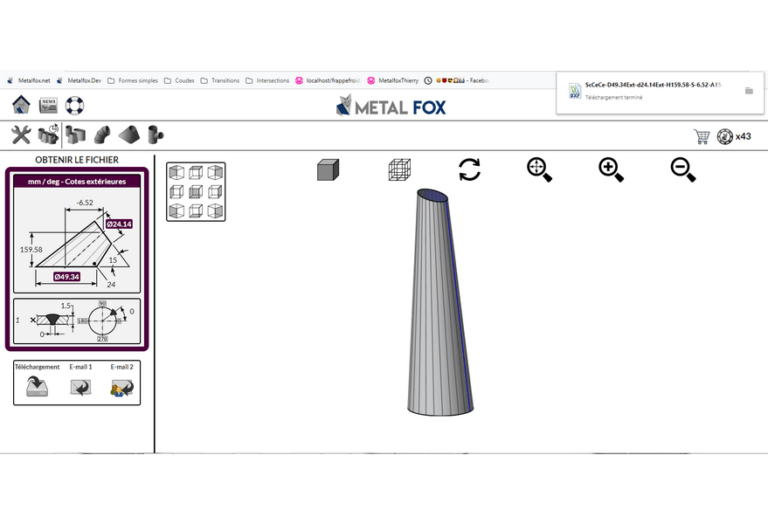This screenshot has width=768, height=524.
Task: Click the 15 angle value
Action: [113, 260]
